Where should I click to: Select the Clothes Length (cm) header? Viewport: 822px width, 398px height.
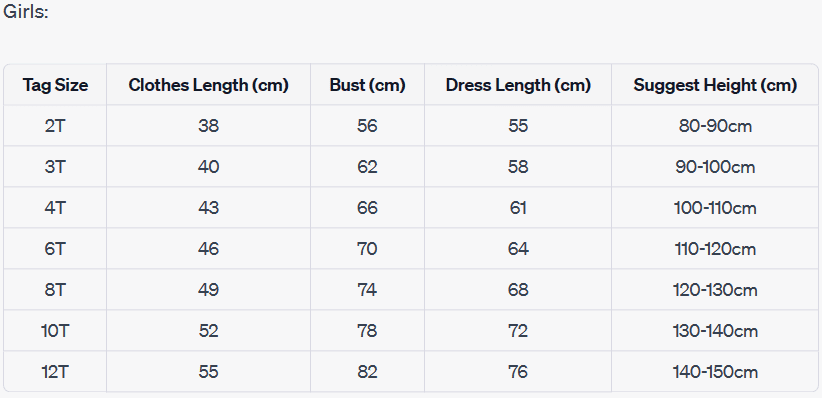tap(208, 85)
